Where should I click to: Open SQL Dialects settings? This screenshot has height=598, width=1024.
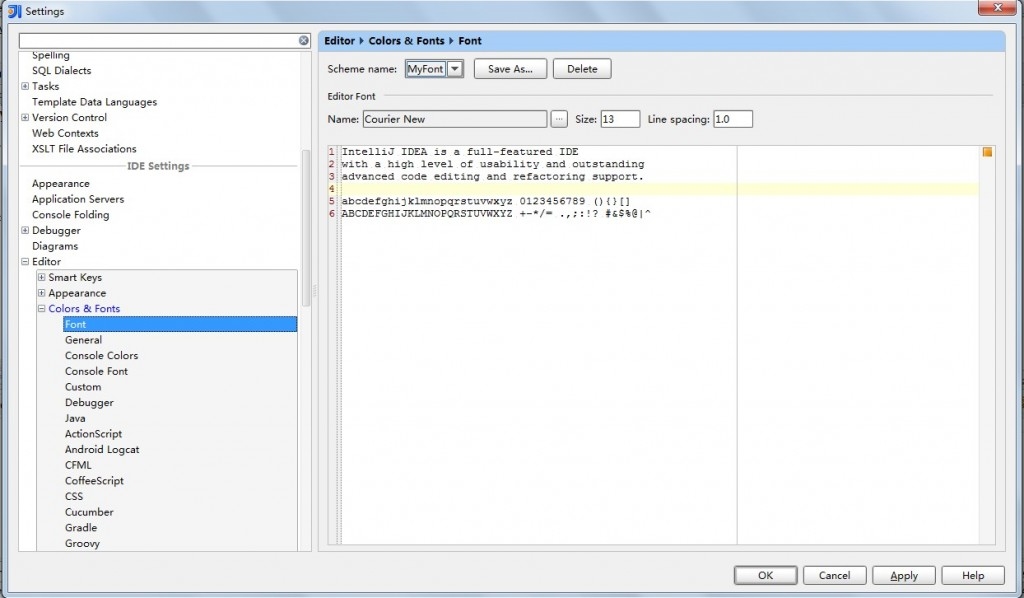61,71
